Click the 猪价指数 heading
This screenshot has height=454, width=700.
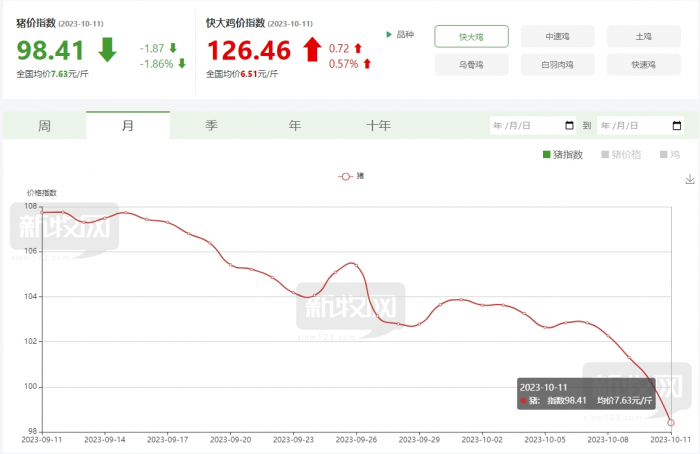coord(36,23)
